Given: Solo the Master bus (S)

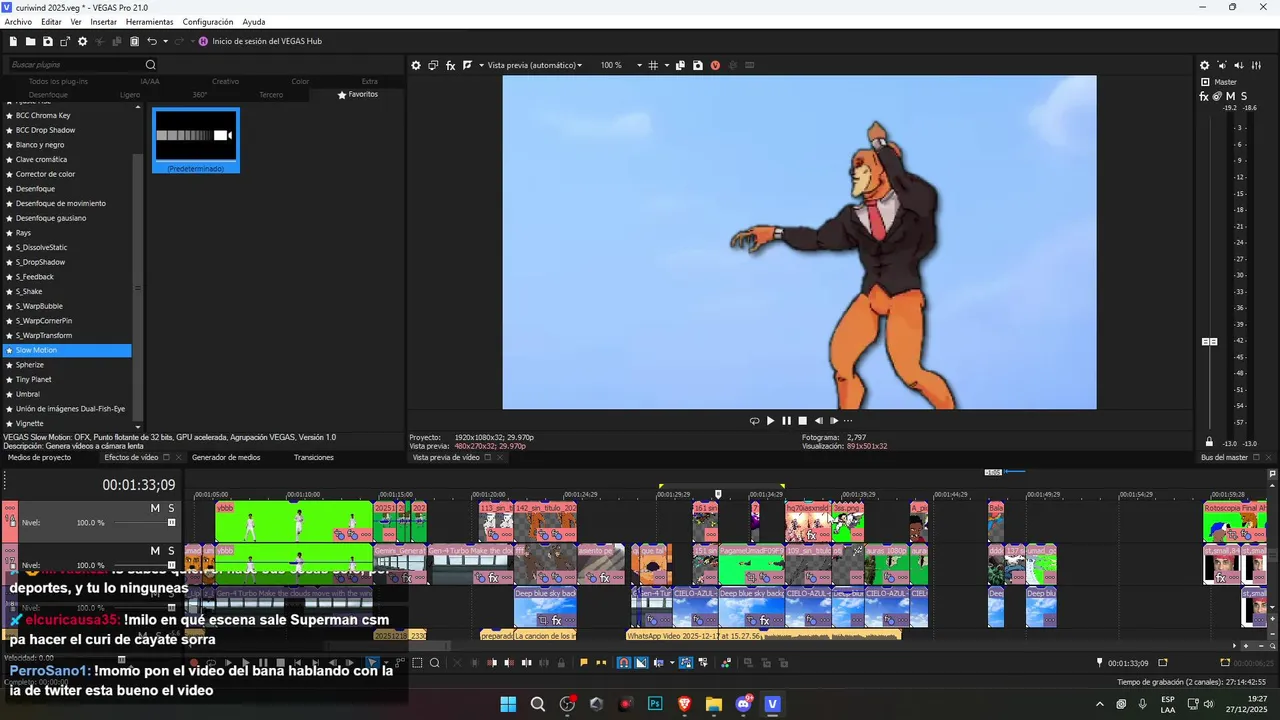Looking at the screenshot, I should point(1244,96).
